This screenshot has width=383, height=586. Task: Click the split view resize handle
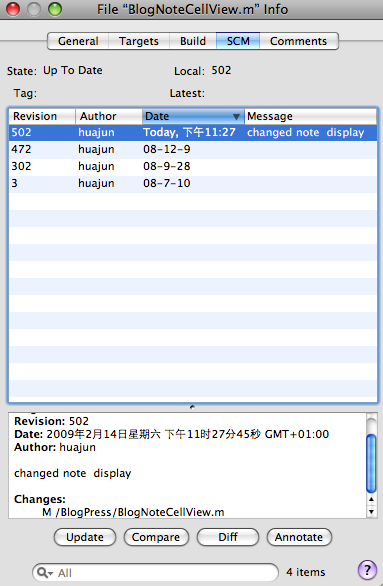[x=192, y=407]
